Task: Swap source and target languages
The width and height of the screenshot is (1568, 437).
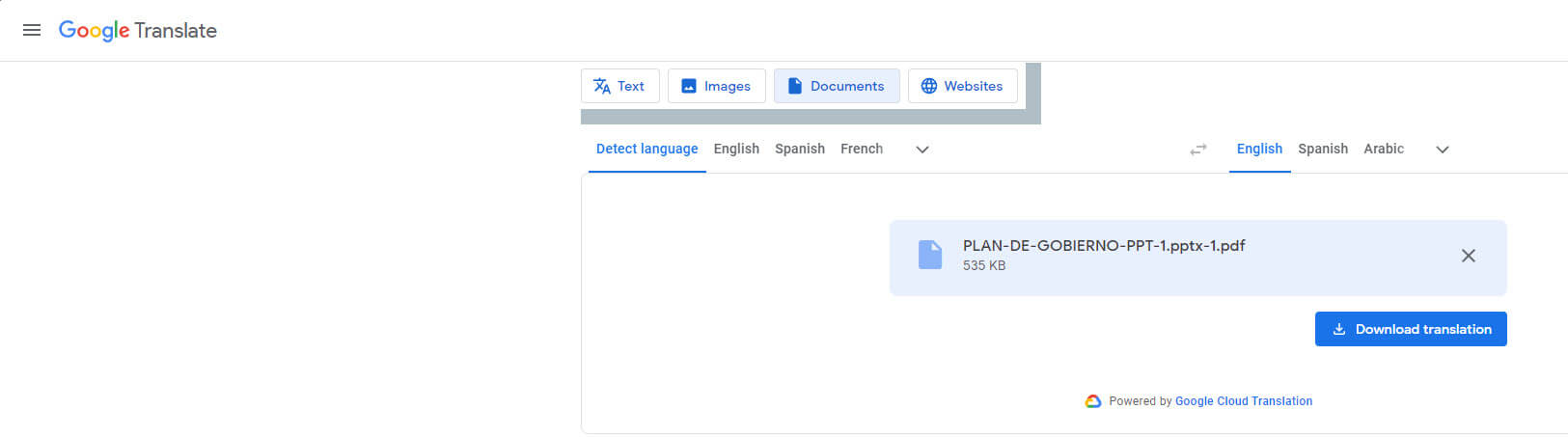Action: pos(1198,150)
